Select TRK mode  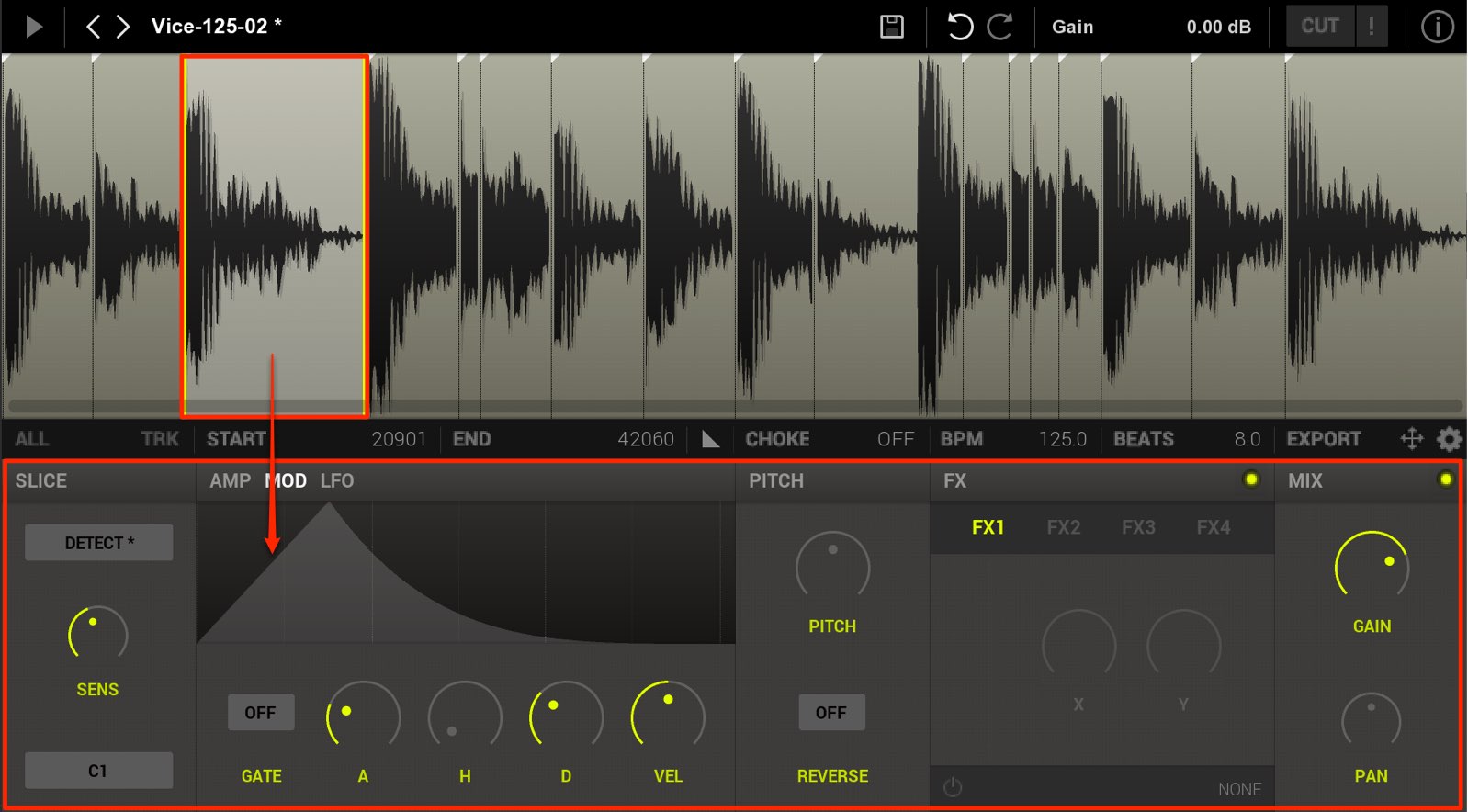tap(161, 439)
